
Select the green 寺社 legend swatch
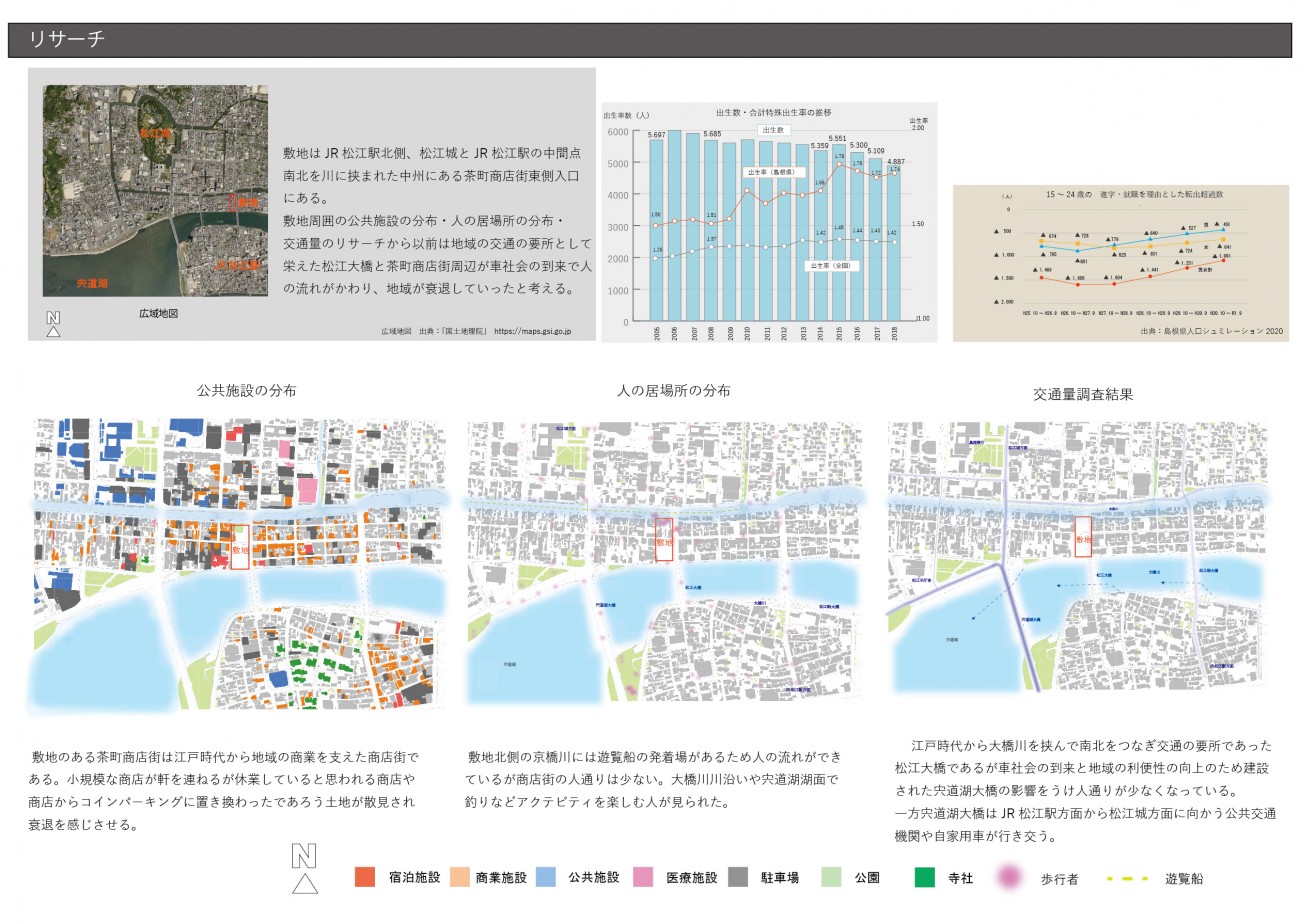click(x=924, y=877)
